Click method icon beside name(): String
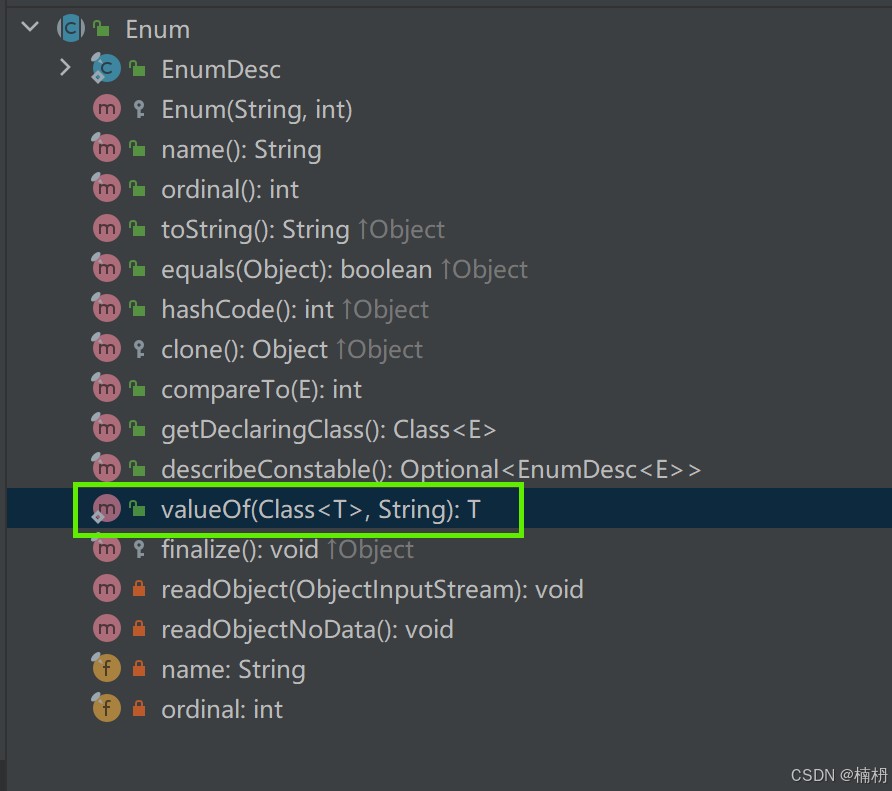The image size is (892, 791). (x=106, y=149)
